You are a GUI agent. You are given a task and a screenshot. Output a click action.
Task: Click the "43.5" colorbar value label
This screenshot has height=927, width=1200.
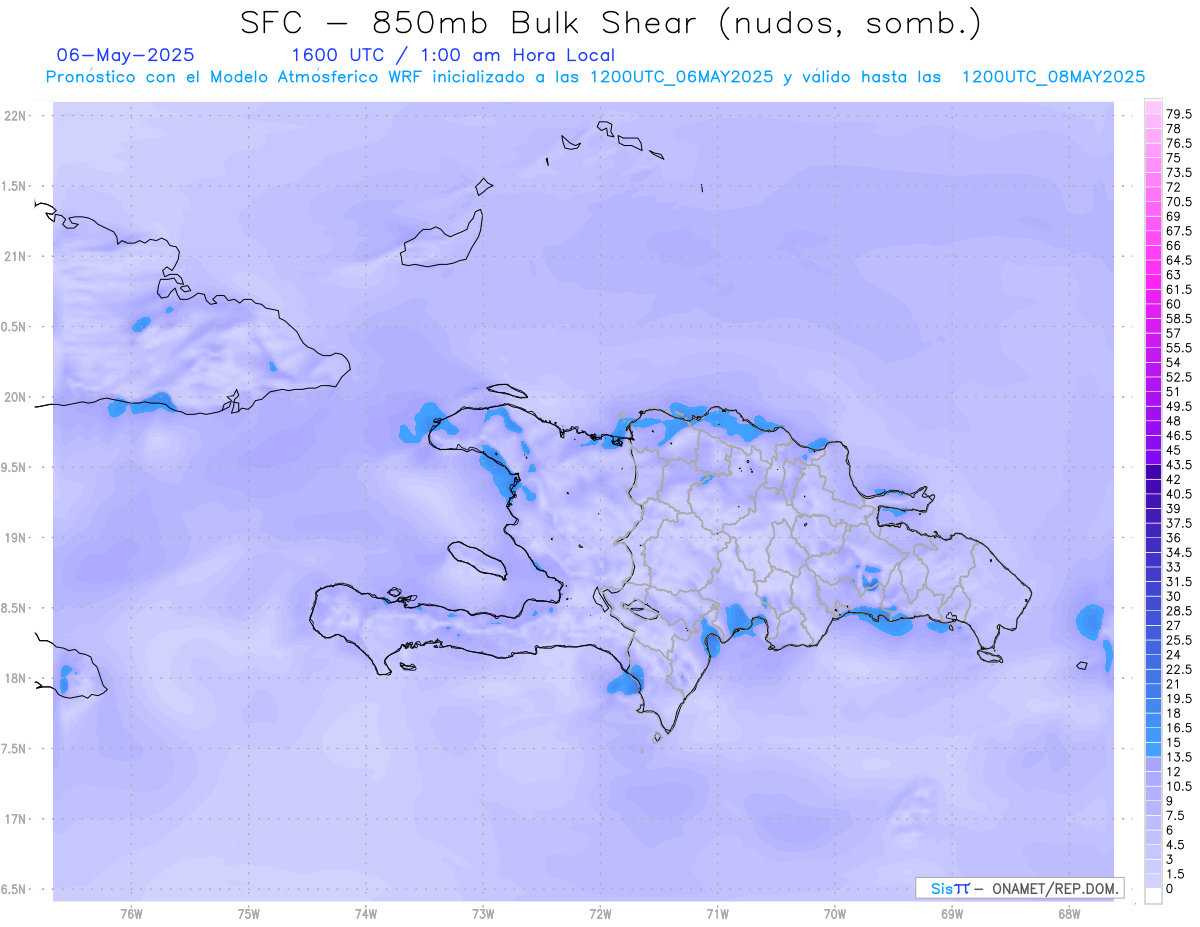(x=1180, y=465)
